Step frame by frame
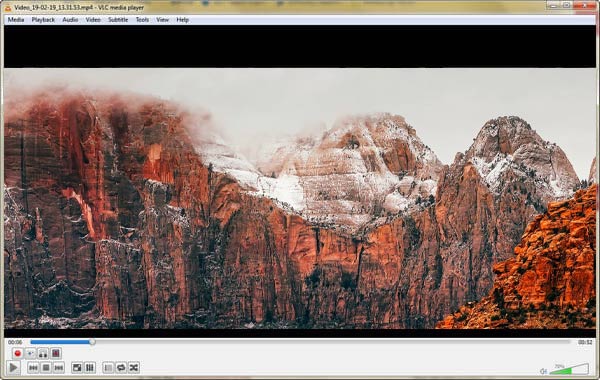The height and width of the screenshot is (380, 600). click(x=56, y=353)
